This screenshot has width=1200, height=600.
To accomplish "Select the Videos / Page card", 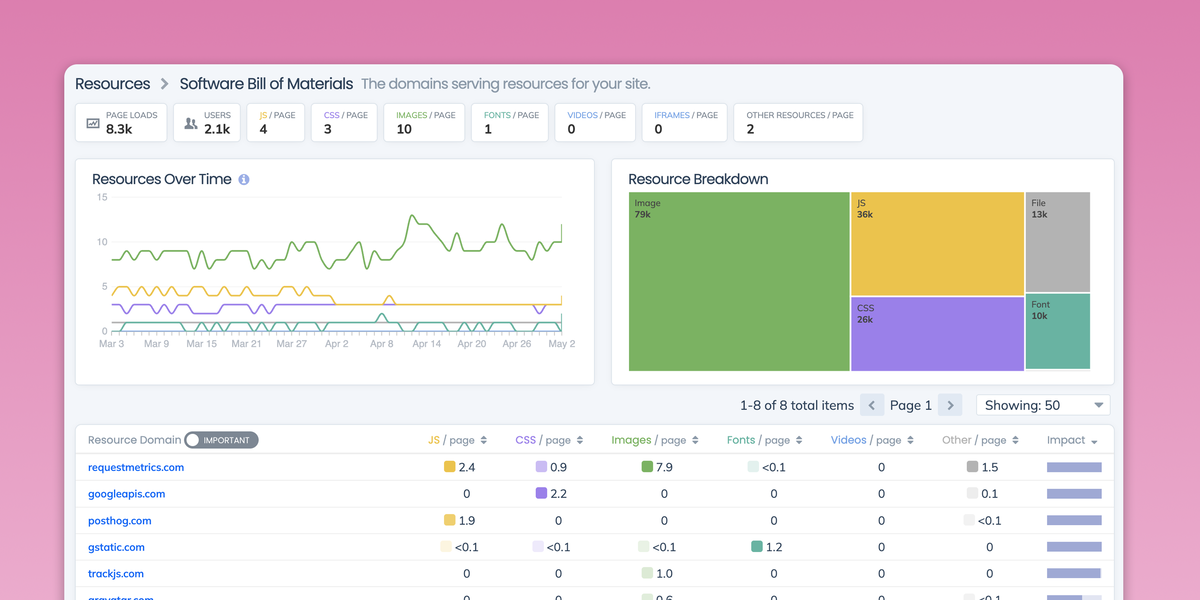I will coord(596,123).
